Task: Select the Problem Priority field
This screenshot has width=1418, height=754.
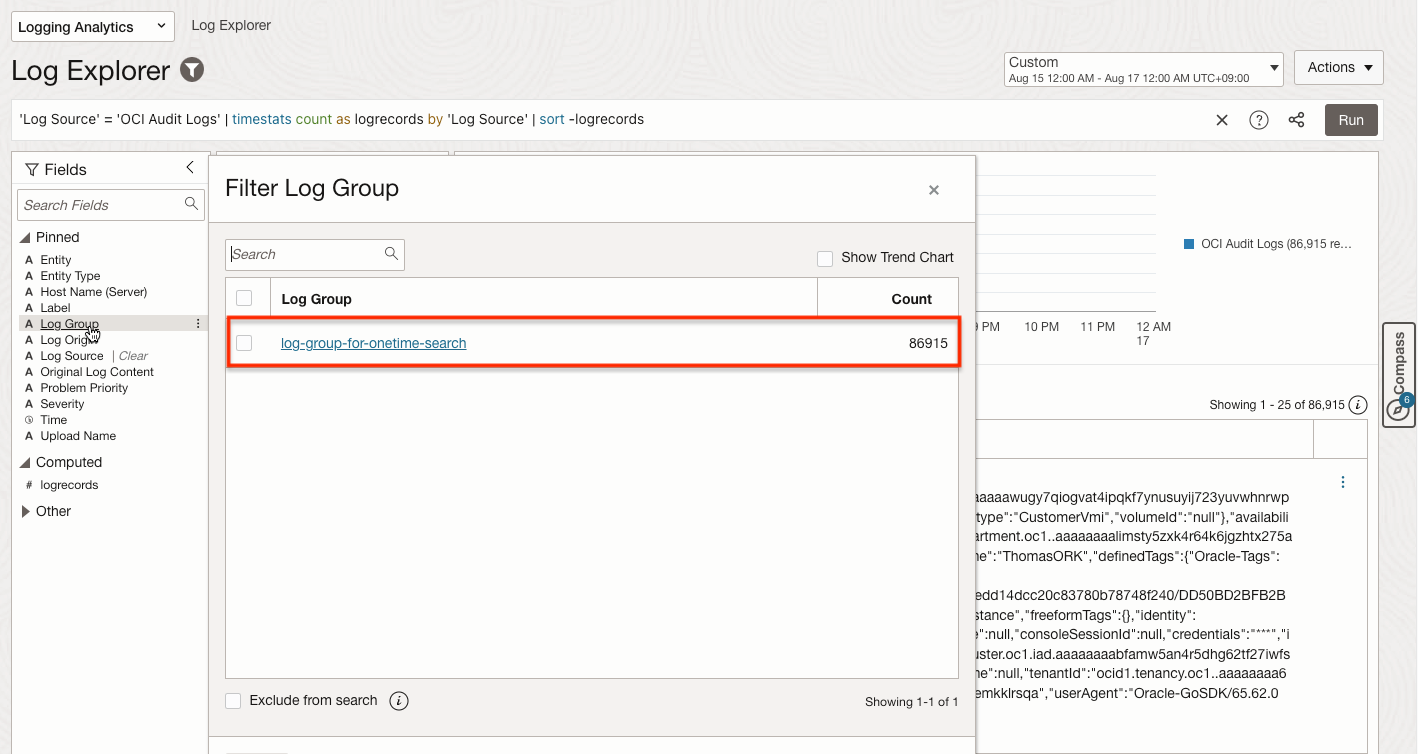Action: coord(84,388)
